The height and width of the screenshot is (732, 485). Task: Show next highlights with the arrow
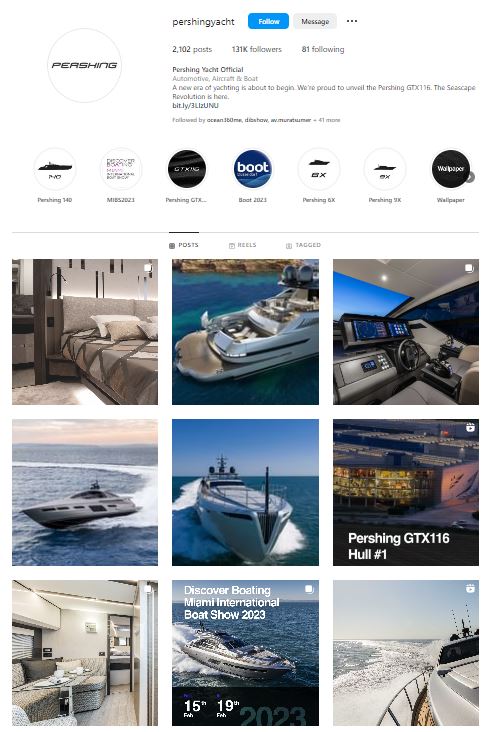[471, 177]
